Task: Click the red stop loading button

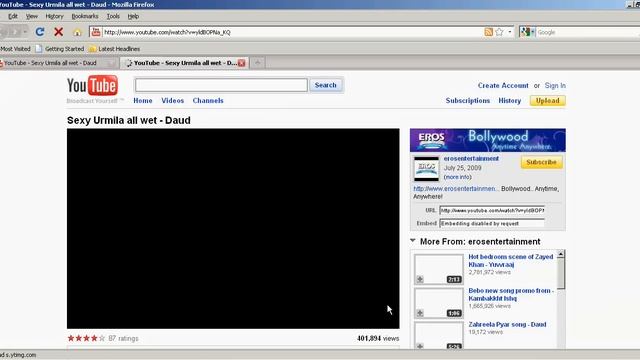Action: coord(58,32)
